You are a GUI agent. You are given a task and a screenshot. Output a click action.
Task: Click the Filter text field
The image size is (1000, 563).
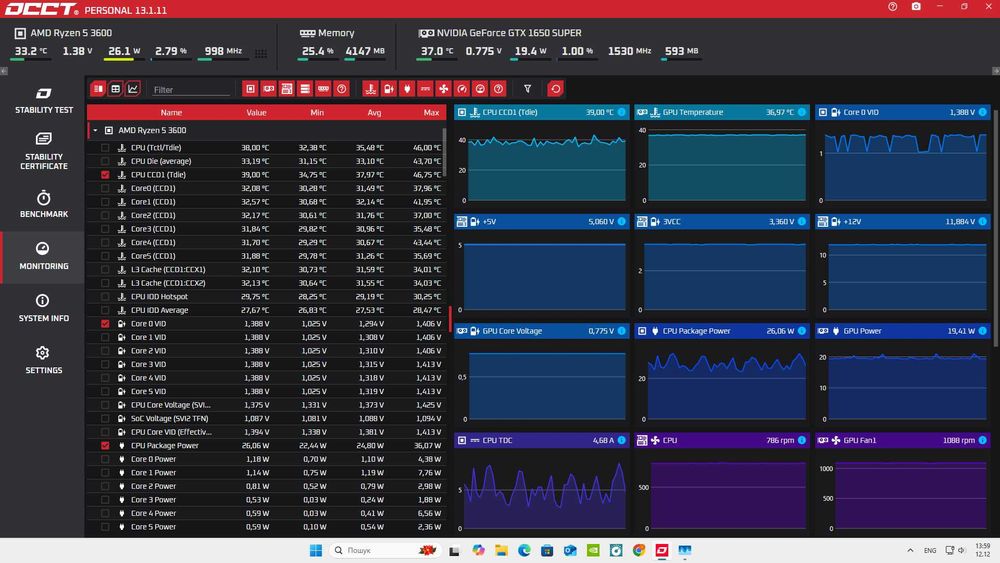190,90
